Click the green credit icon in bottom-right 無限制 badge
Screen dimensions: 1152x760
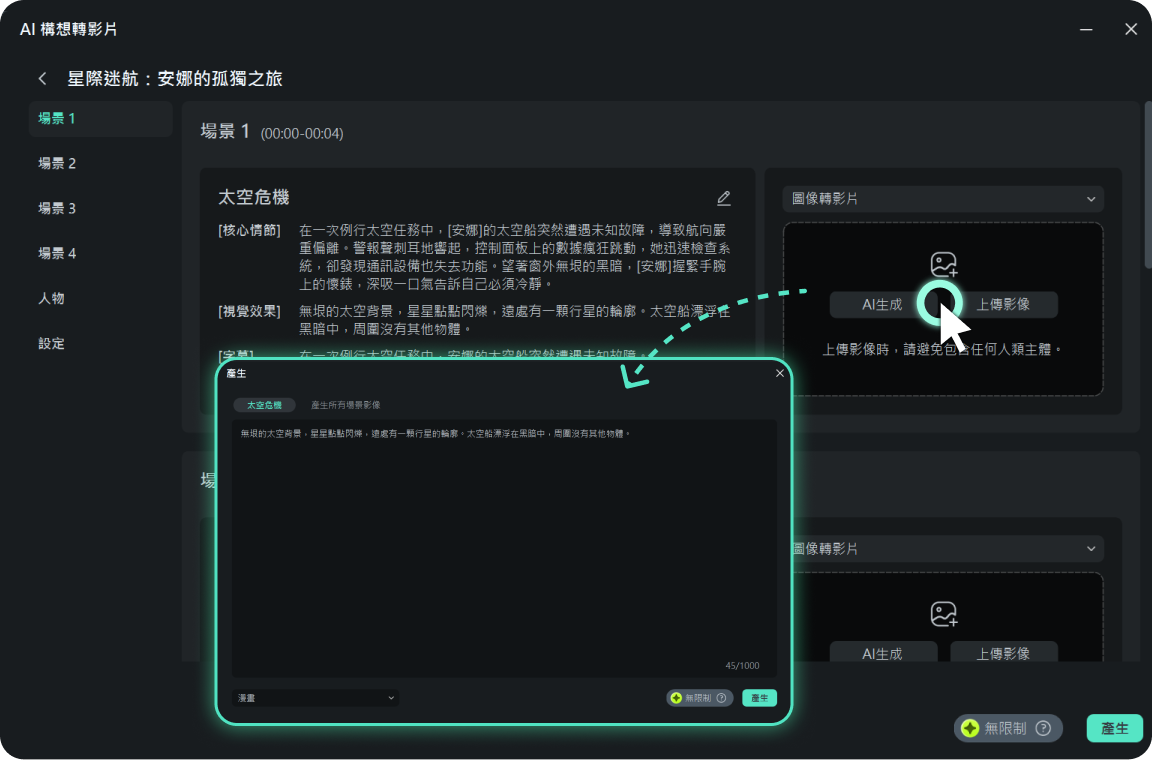(971, 728)
